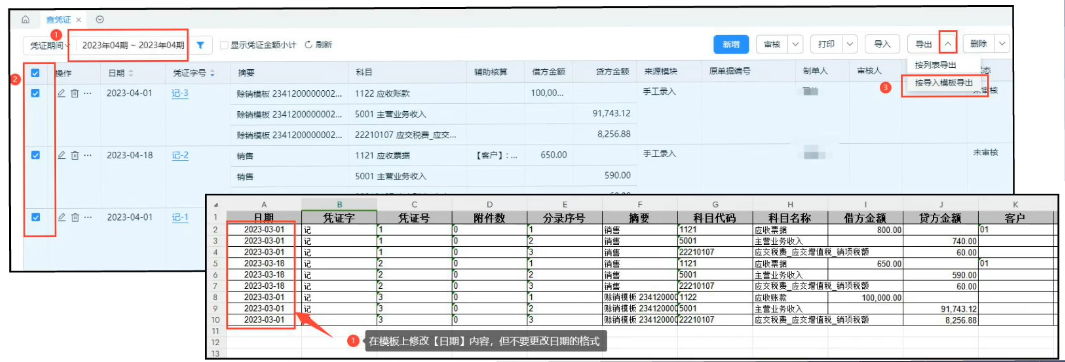Click the blue 新增 button
Image resolution: width=1065 pixels, height=362 pixels.
730,44
